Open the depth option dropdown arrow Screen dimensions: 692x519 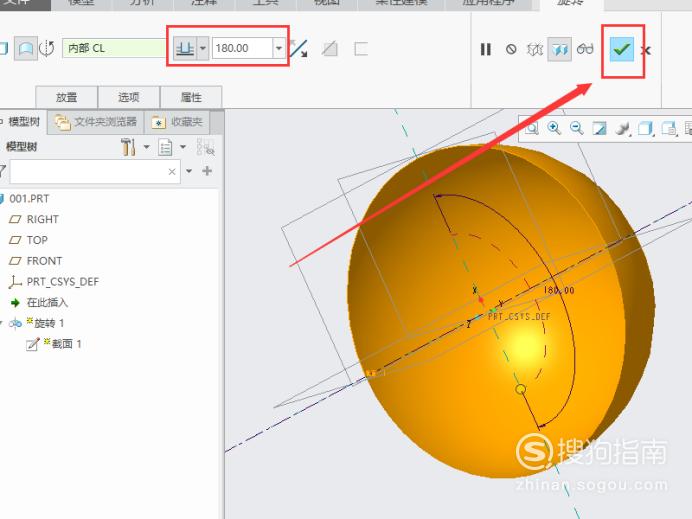[203, 48]
